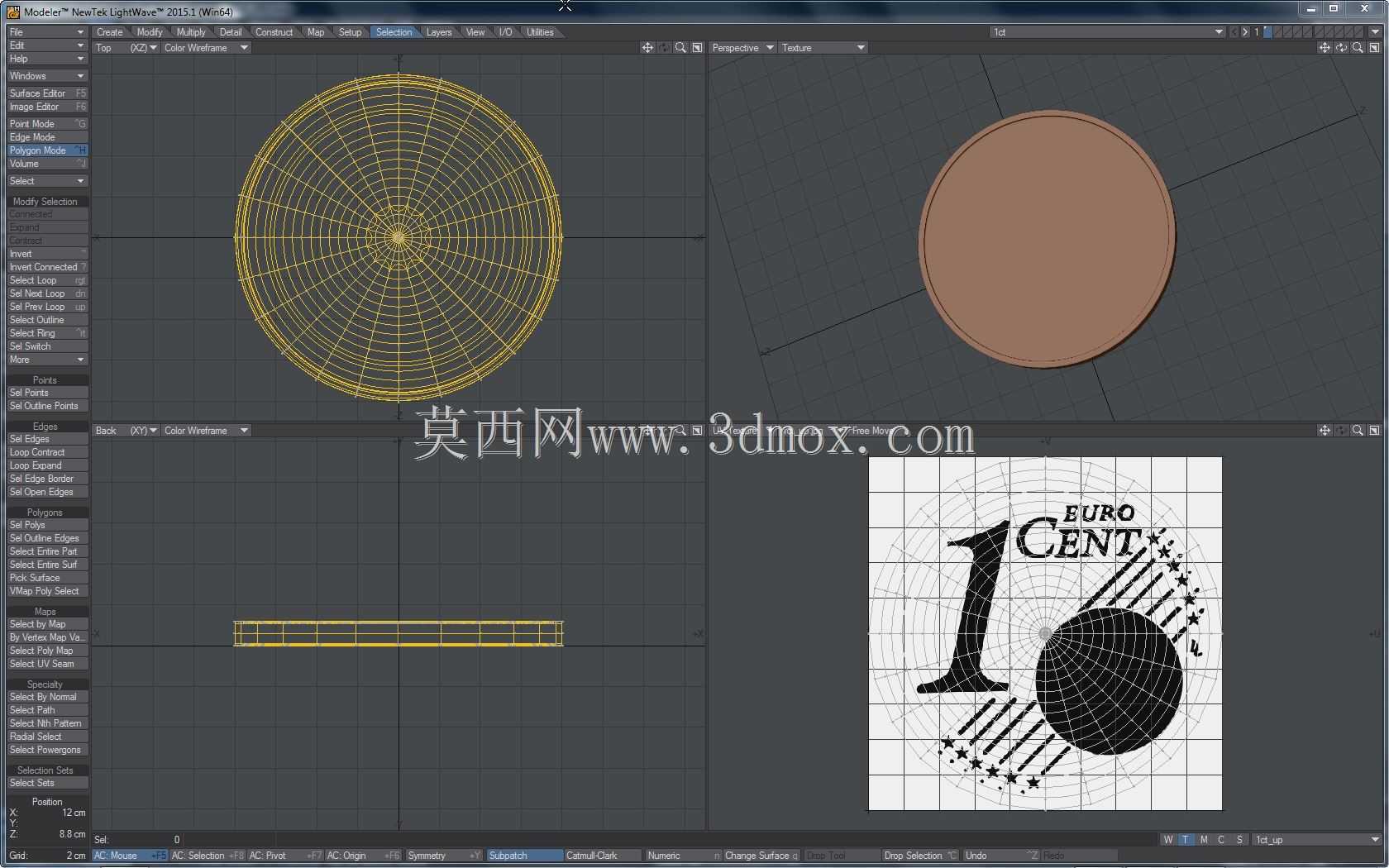Screen dimensions: 1389x868
Task: Switch vertex map mode to M (morph)
Action: pyautogui.click(x=1204, y=840)
